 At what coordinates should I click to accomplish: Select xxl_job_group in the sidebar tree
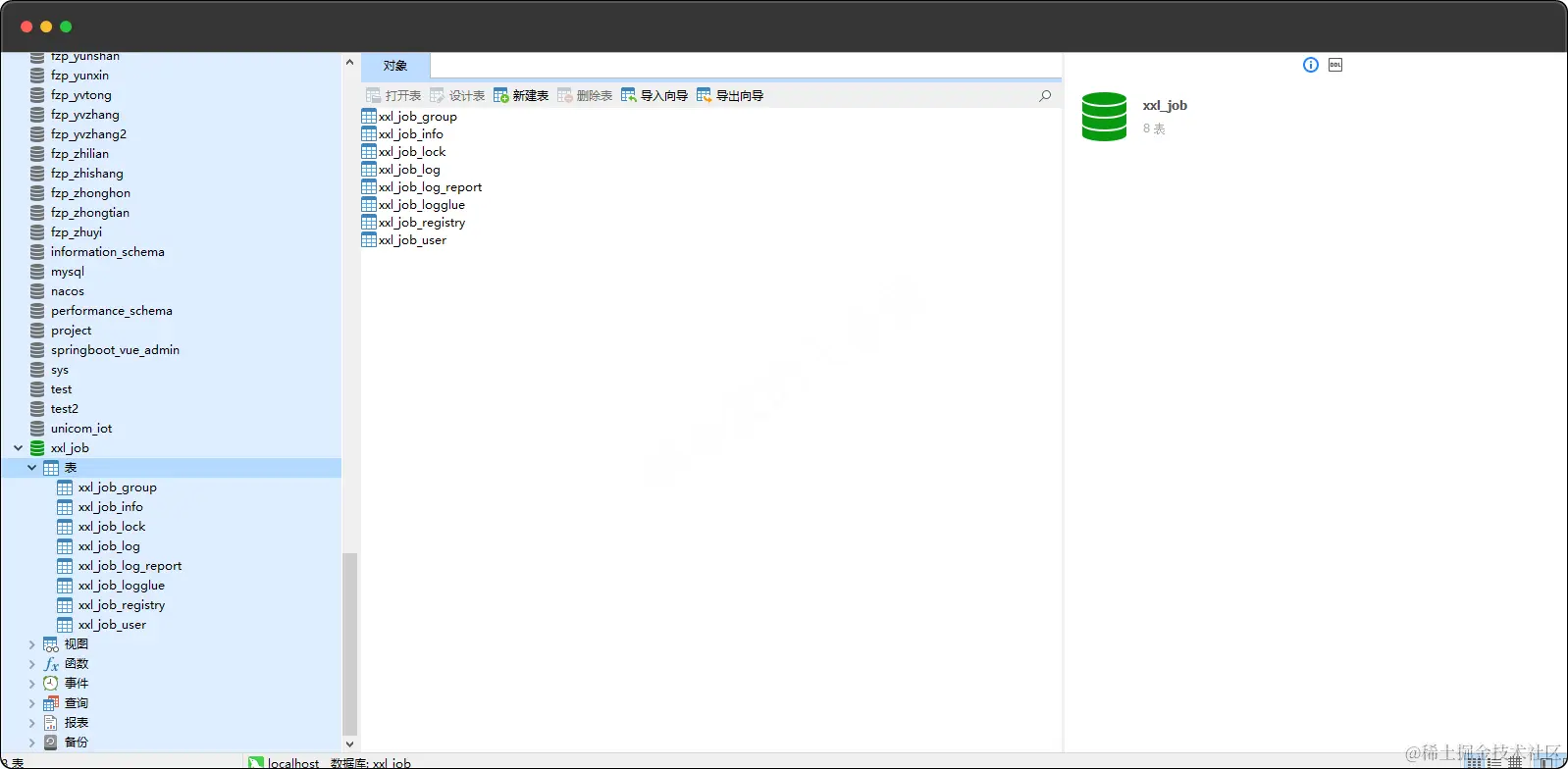click(x=118, y=487)
